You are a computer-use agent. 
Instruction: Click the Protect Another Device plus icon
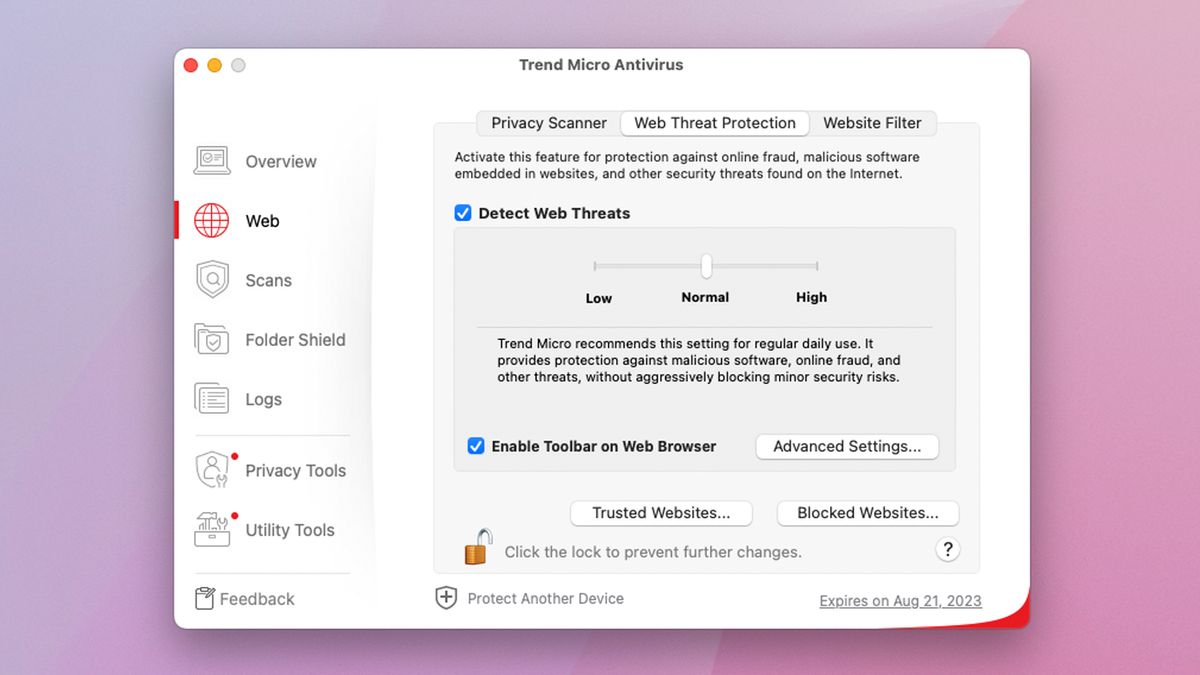pyautogui.click(x=447, y=597)
